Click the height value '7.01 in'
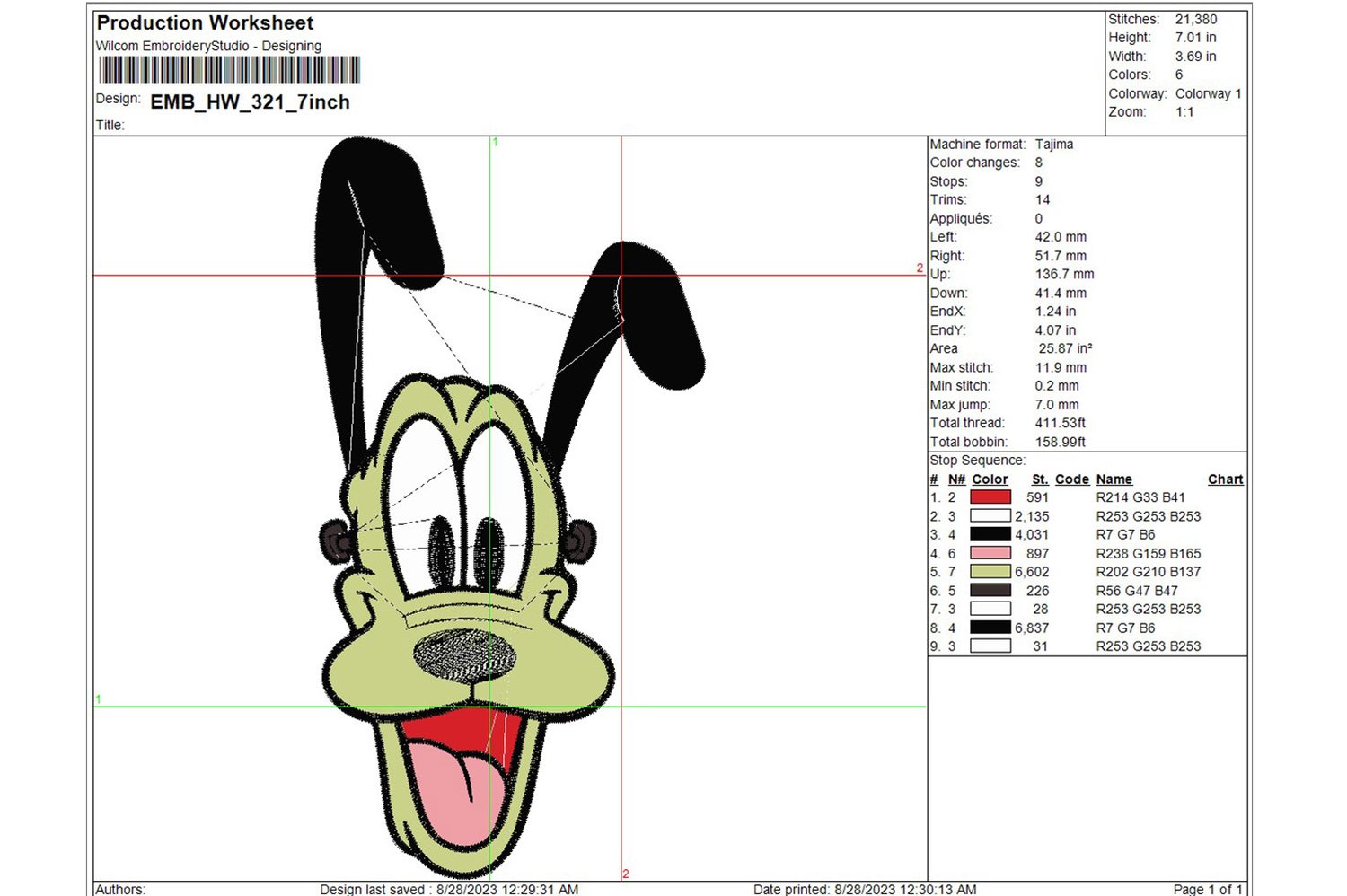Viewport: 1347px width, 896px height. (x=1196, y=38)
